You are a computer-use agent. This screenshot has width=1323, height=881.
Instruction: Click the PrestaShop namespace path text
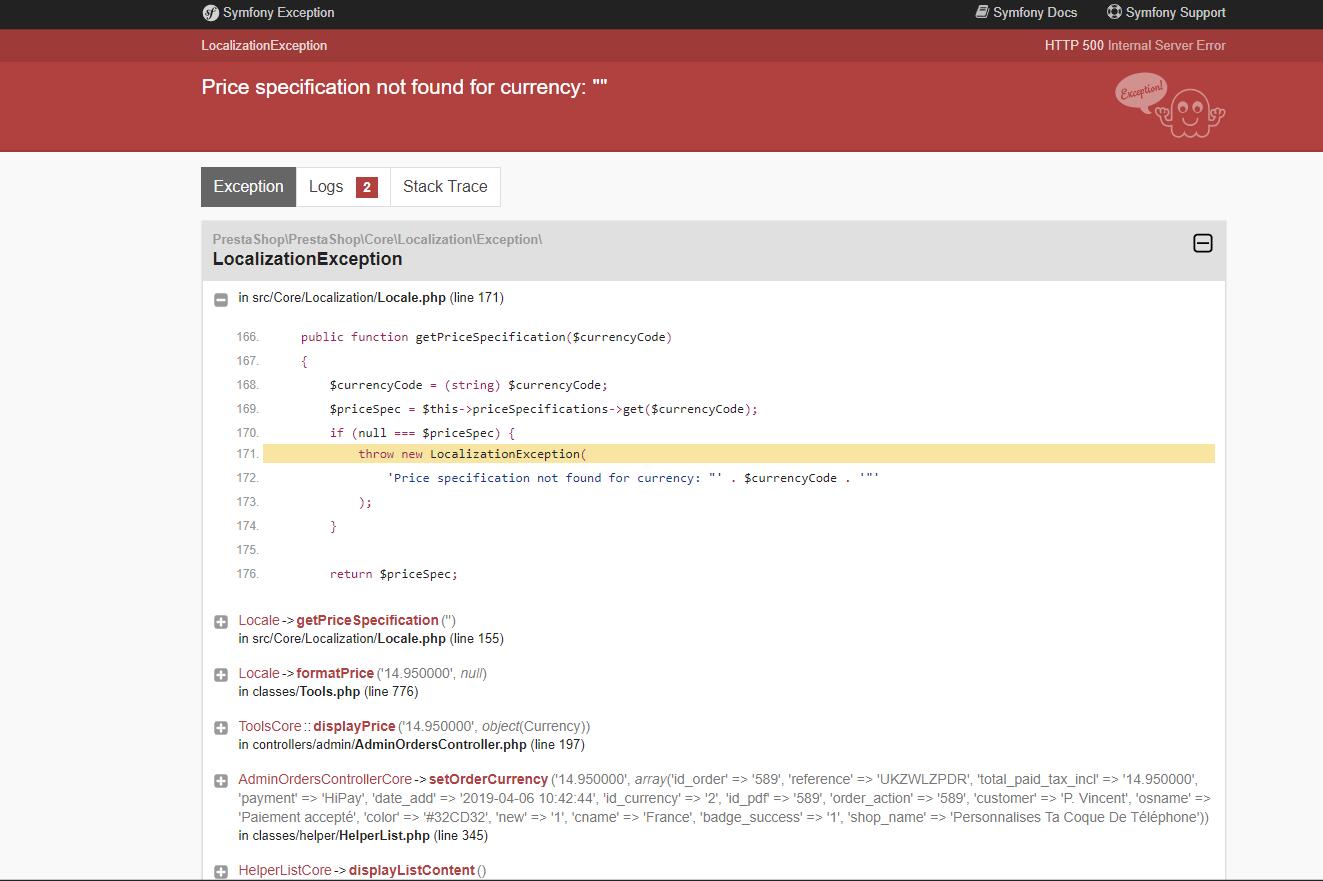(x=377, y=239)
